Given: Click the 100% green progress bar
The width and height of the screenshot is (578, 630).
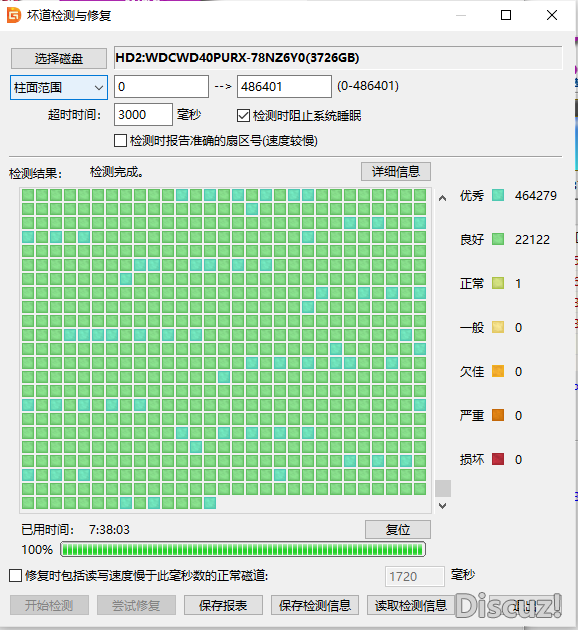Looking at the screenshot, I should pos(243,549).
